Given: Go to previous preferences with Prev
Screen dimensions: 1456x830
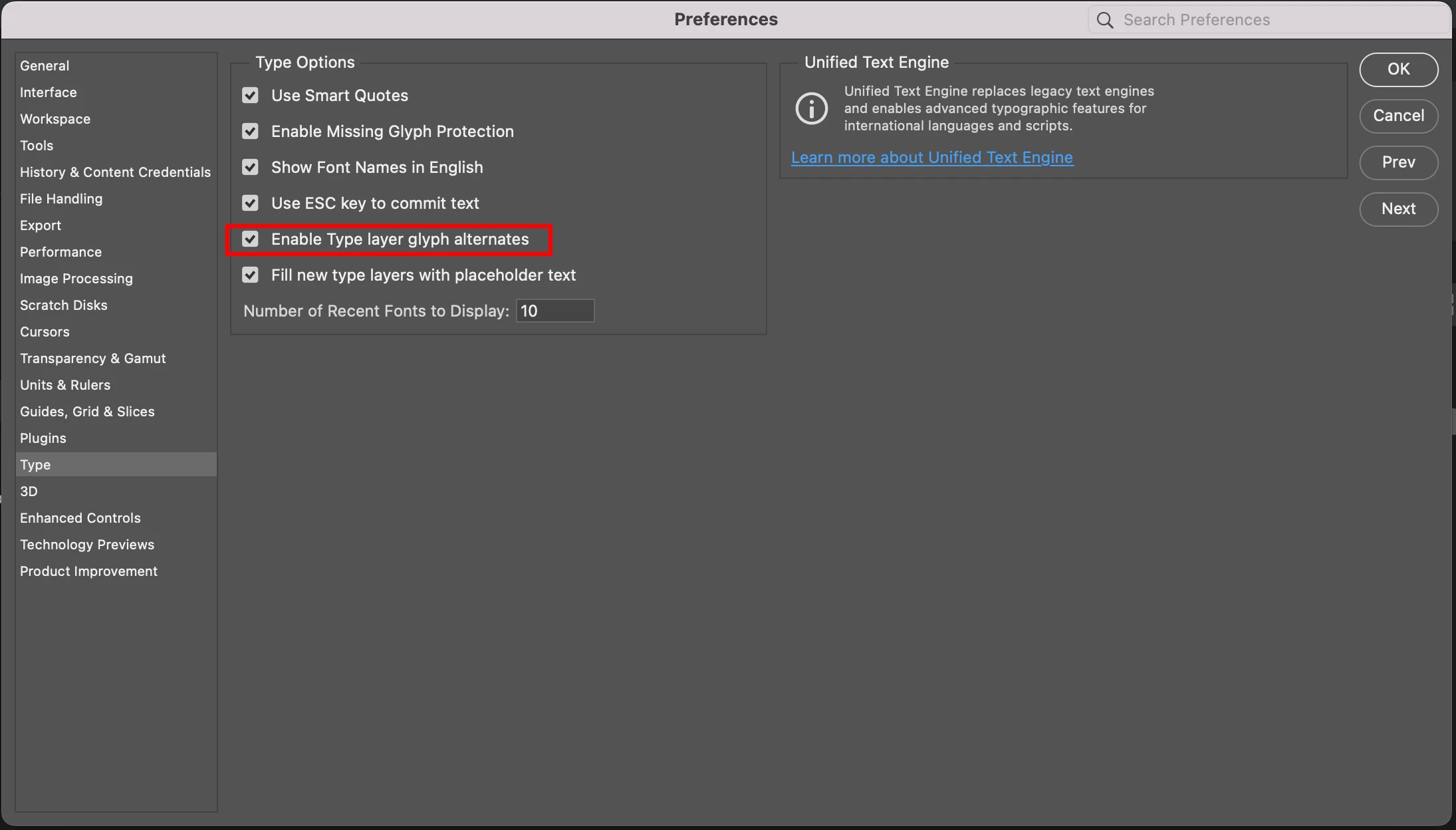Looking at the screenshot, I should (x=1398, y=162).
